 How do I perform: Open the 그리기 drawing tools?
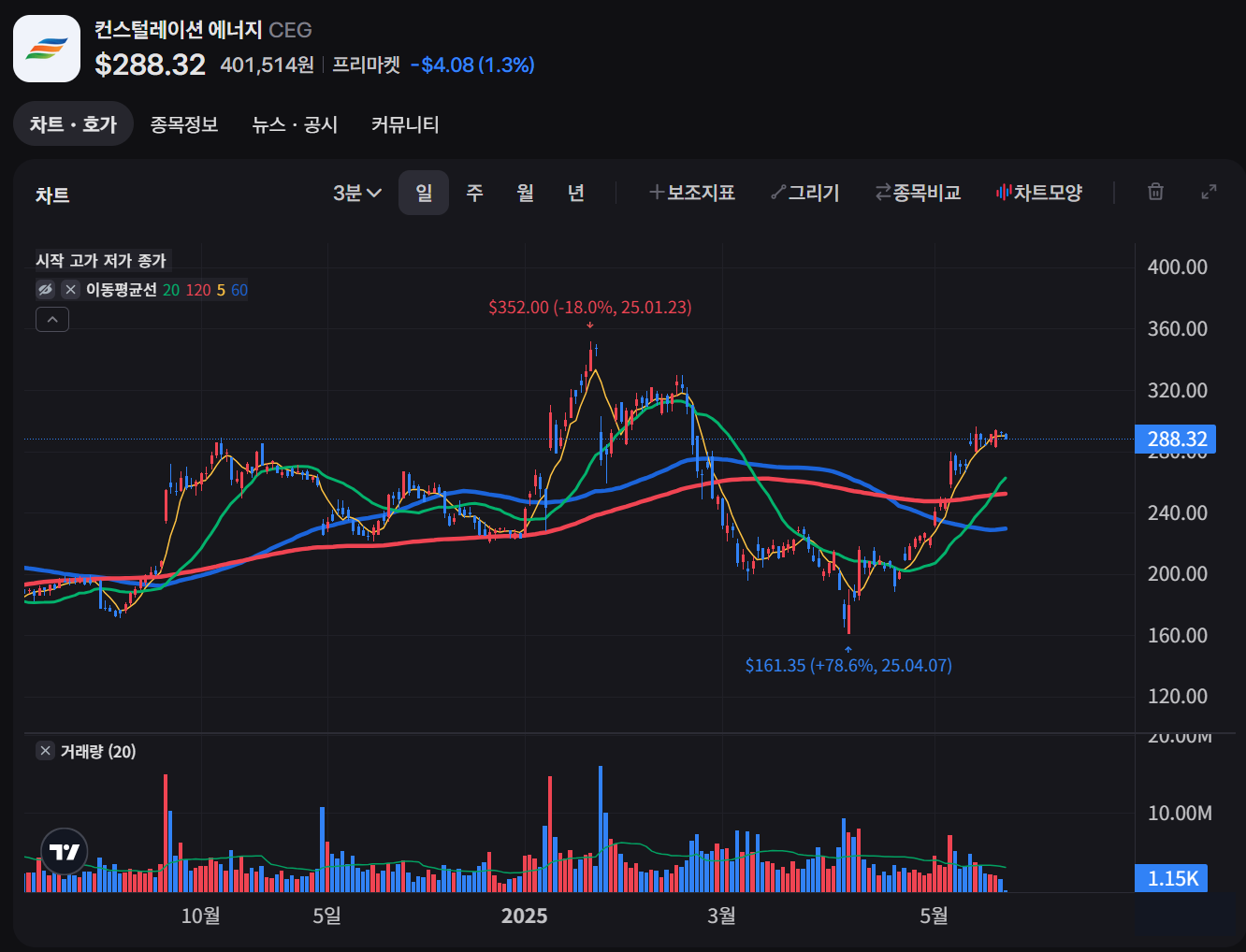[x=805, y=193]
